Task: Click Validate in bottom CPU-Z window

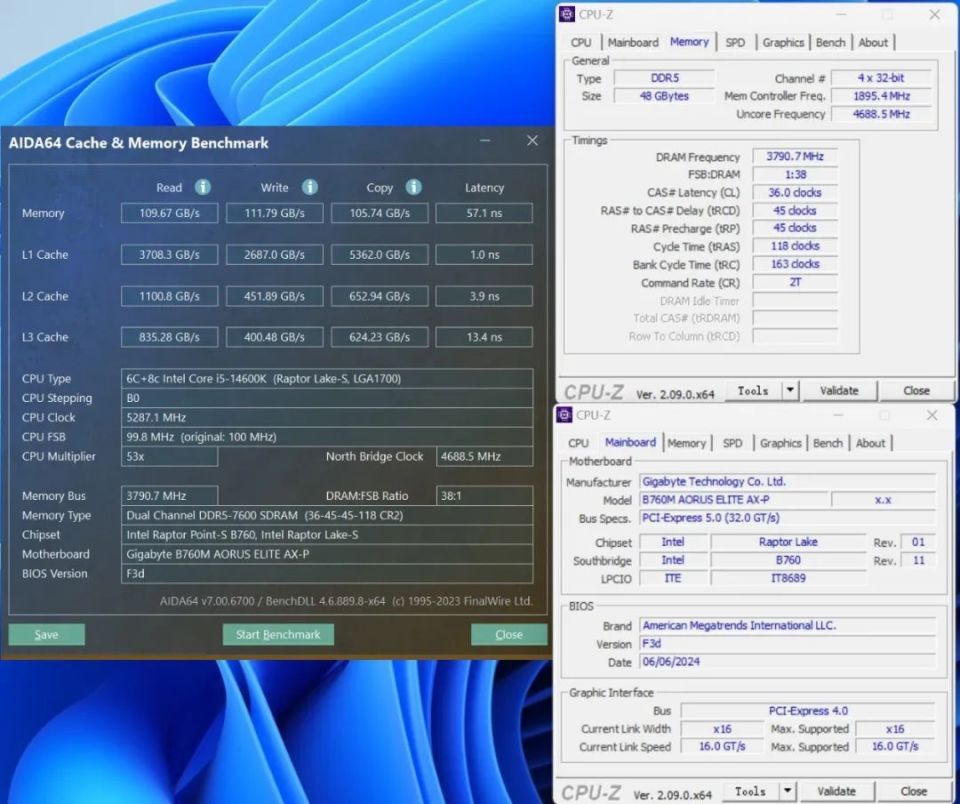Action: [837, 791]
